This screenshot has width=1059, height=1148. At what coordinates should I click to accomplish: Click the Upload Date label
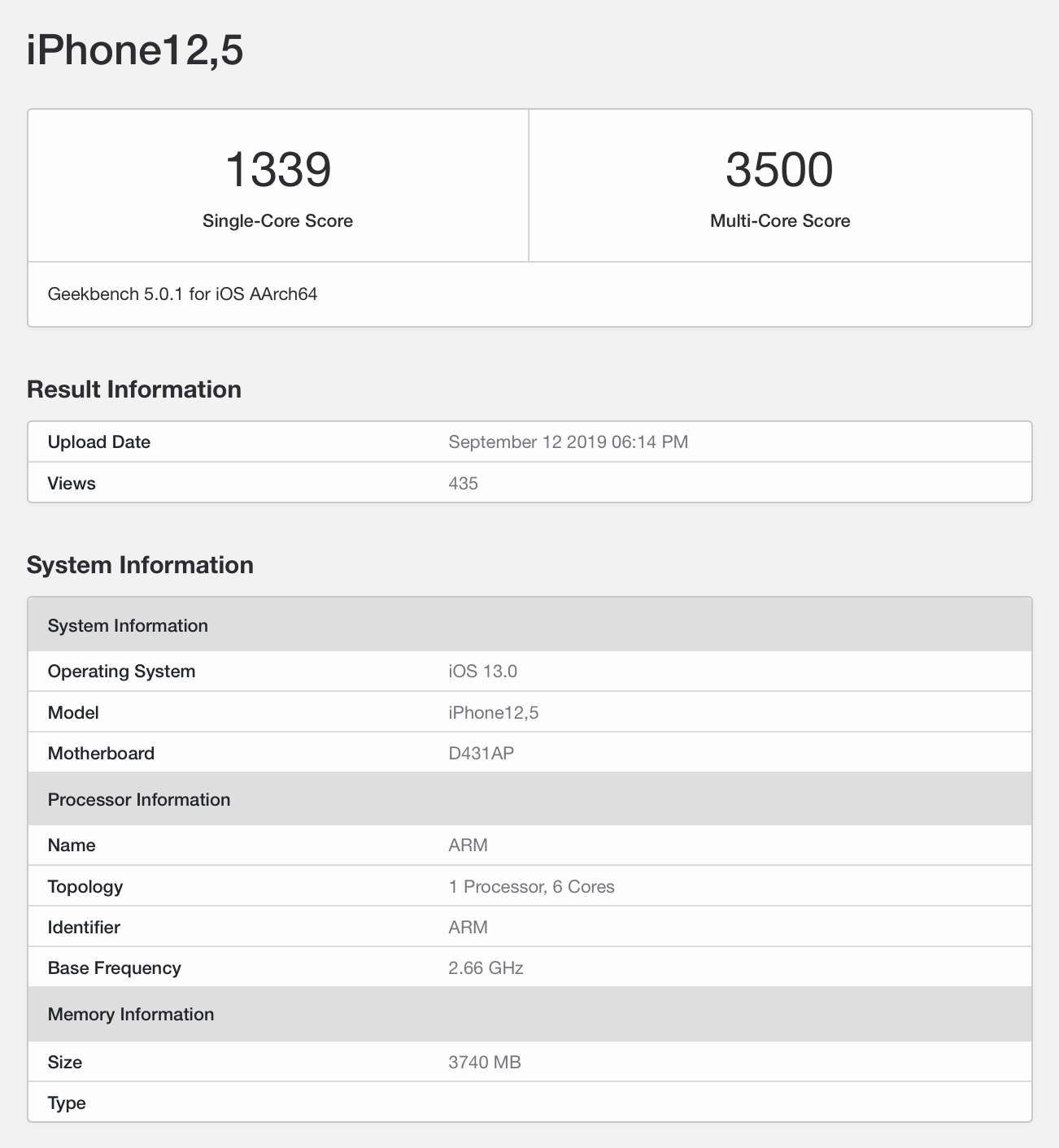[x=99, y=442]
